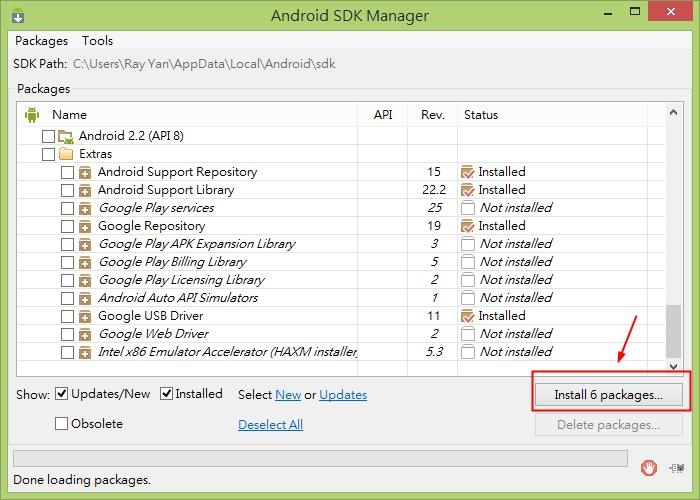Select the Android Auto API Simulators row text
The width and height of the screenshot is (700, 500).
pyautogui.click(x=178, y=298)
